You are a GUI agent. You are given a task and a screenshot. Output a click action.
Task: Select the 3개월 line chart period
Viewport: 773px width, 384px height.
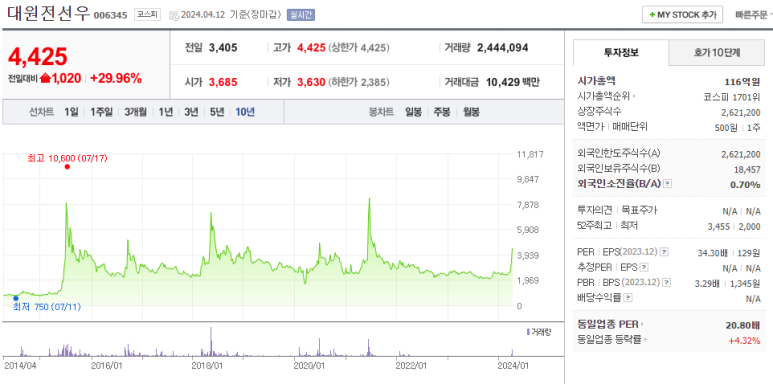point(136,112)
